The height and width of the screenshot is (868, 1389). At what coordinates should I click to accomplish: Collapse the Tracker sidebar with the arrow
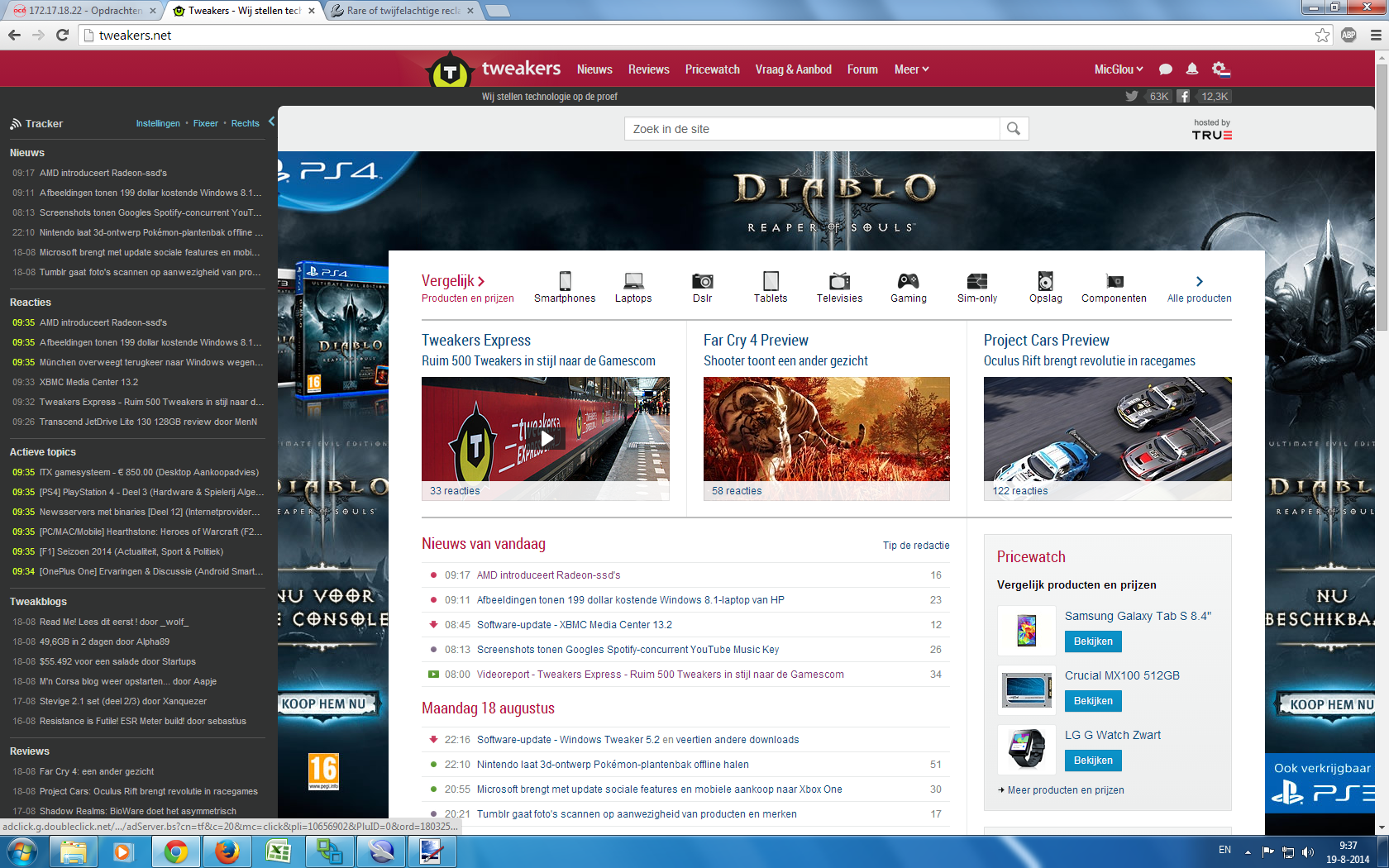(x=271, y=122)
